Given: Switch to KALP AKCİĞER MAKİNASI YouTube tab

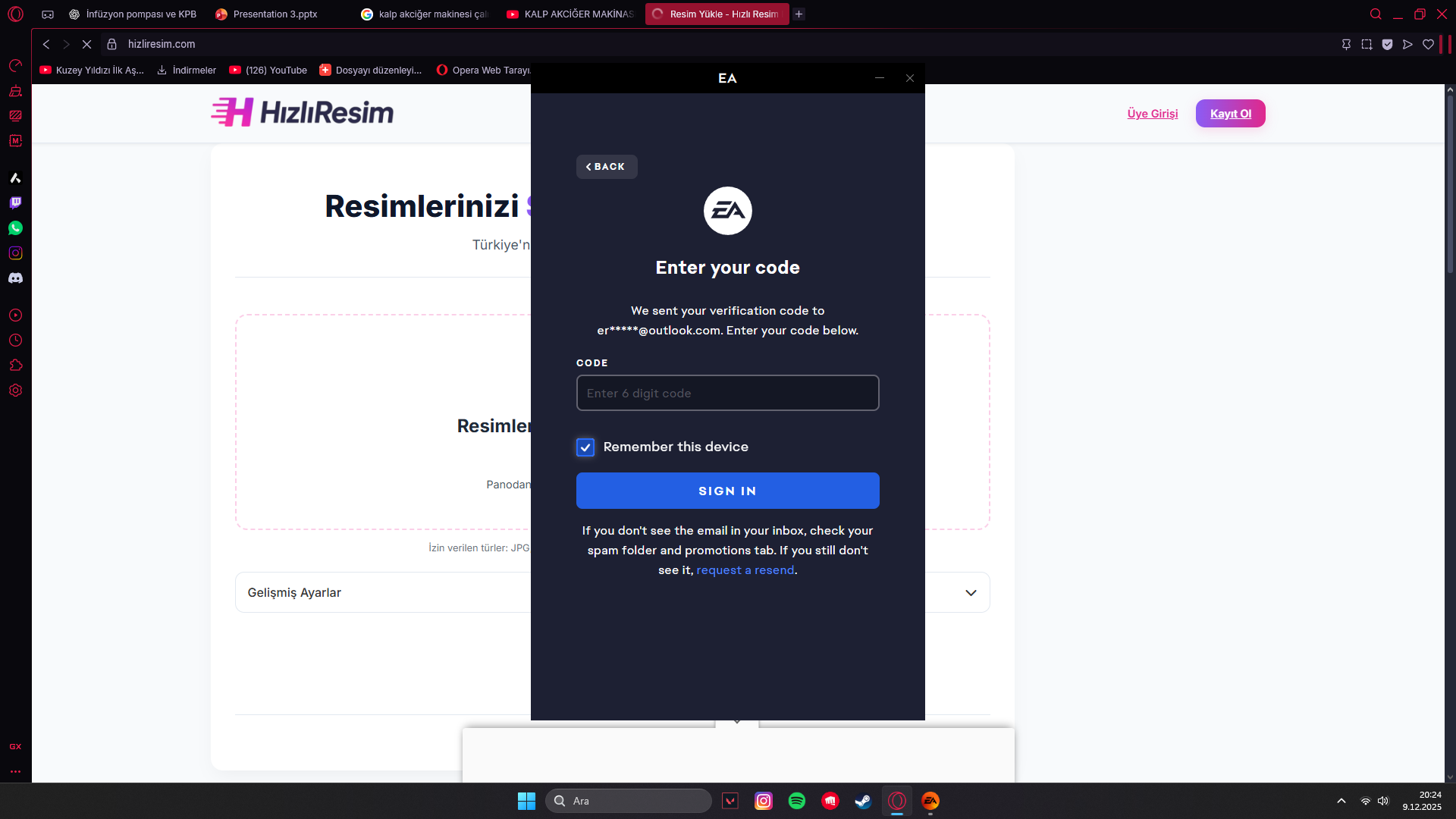Looking at the screenshot, I should pos(570,14).
